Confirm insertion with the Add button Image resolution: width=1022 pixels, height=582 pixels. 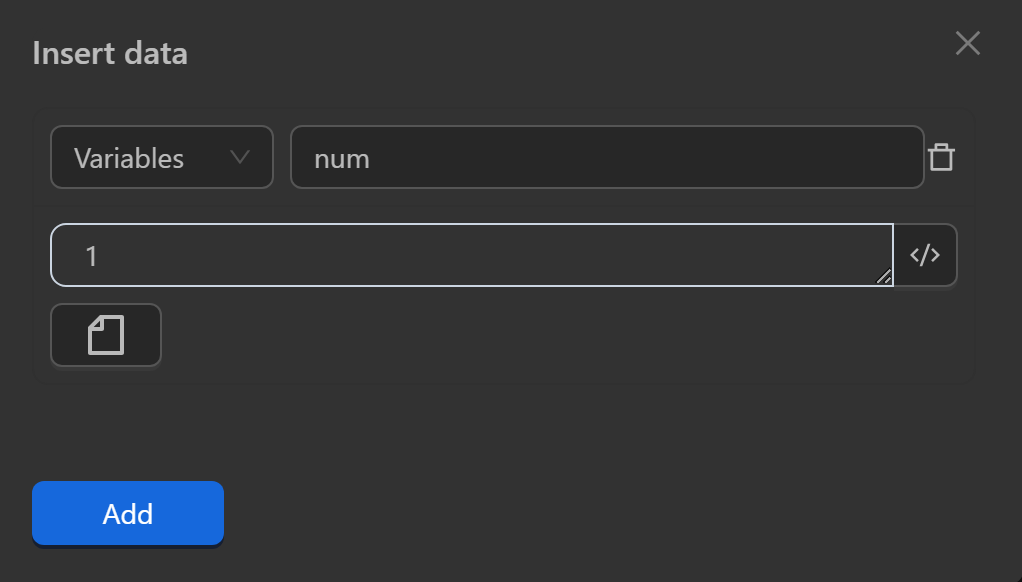[128, 514]
